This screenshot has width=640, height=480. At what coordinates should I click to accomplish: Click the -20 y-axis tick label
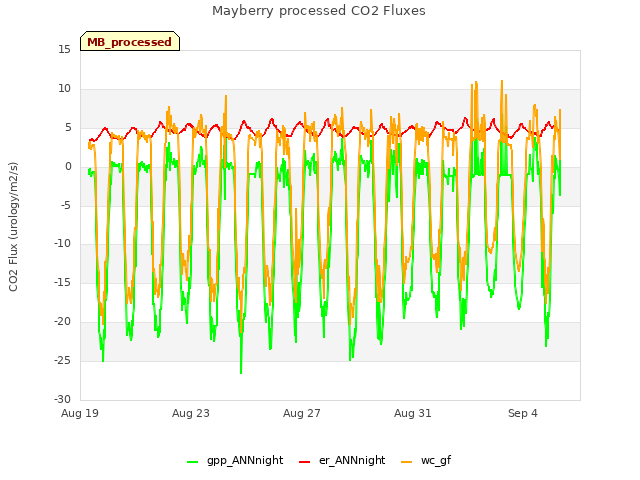(x=63, y=322)
